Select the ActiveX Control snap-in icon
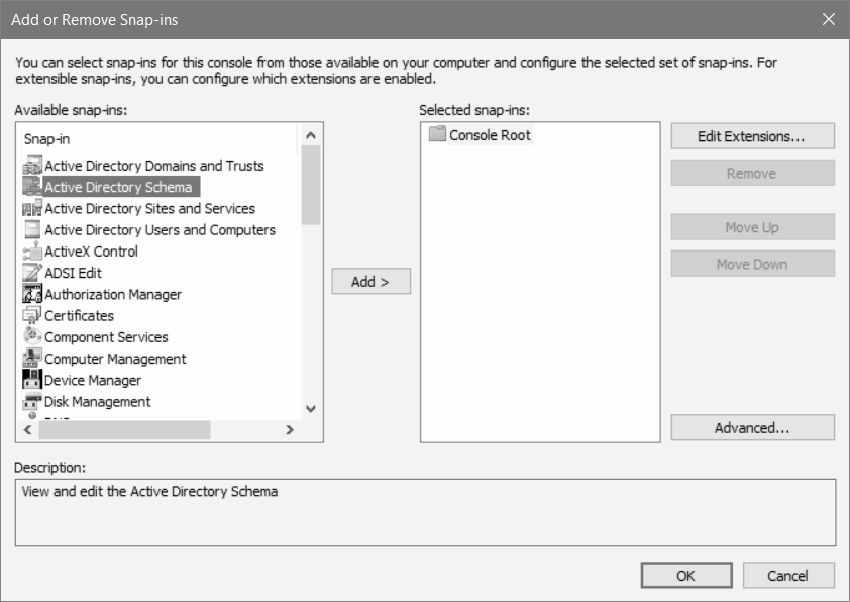Viewport: 850px width, 602px height. 33,251
